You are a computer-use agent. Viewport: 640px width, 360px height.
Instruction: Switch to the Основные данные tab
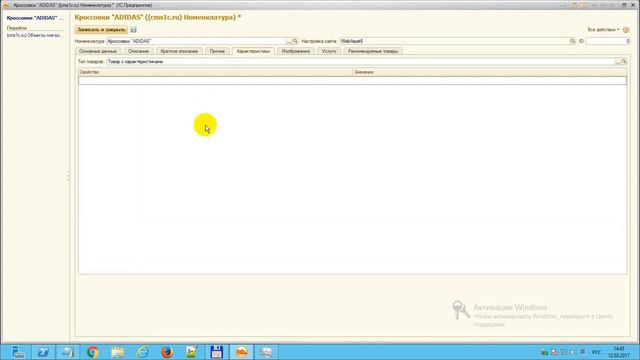[98, 51]
